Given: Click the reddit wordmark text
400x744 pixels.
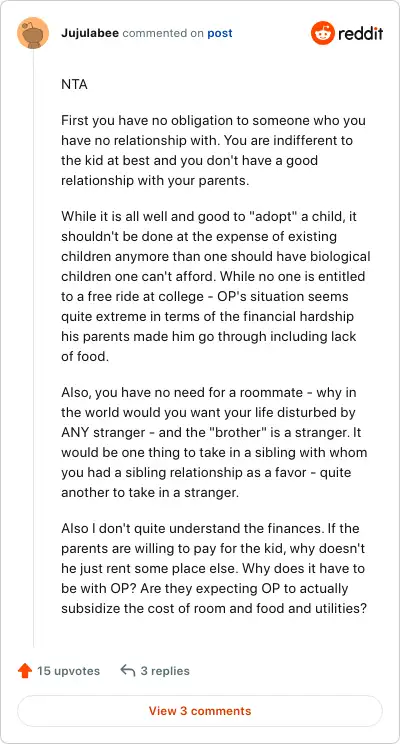Looking at the screenshot, I should pyautogui.click(x=361, y=34).
